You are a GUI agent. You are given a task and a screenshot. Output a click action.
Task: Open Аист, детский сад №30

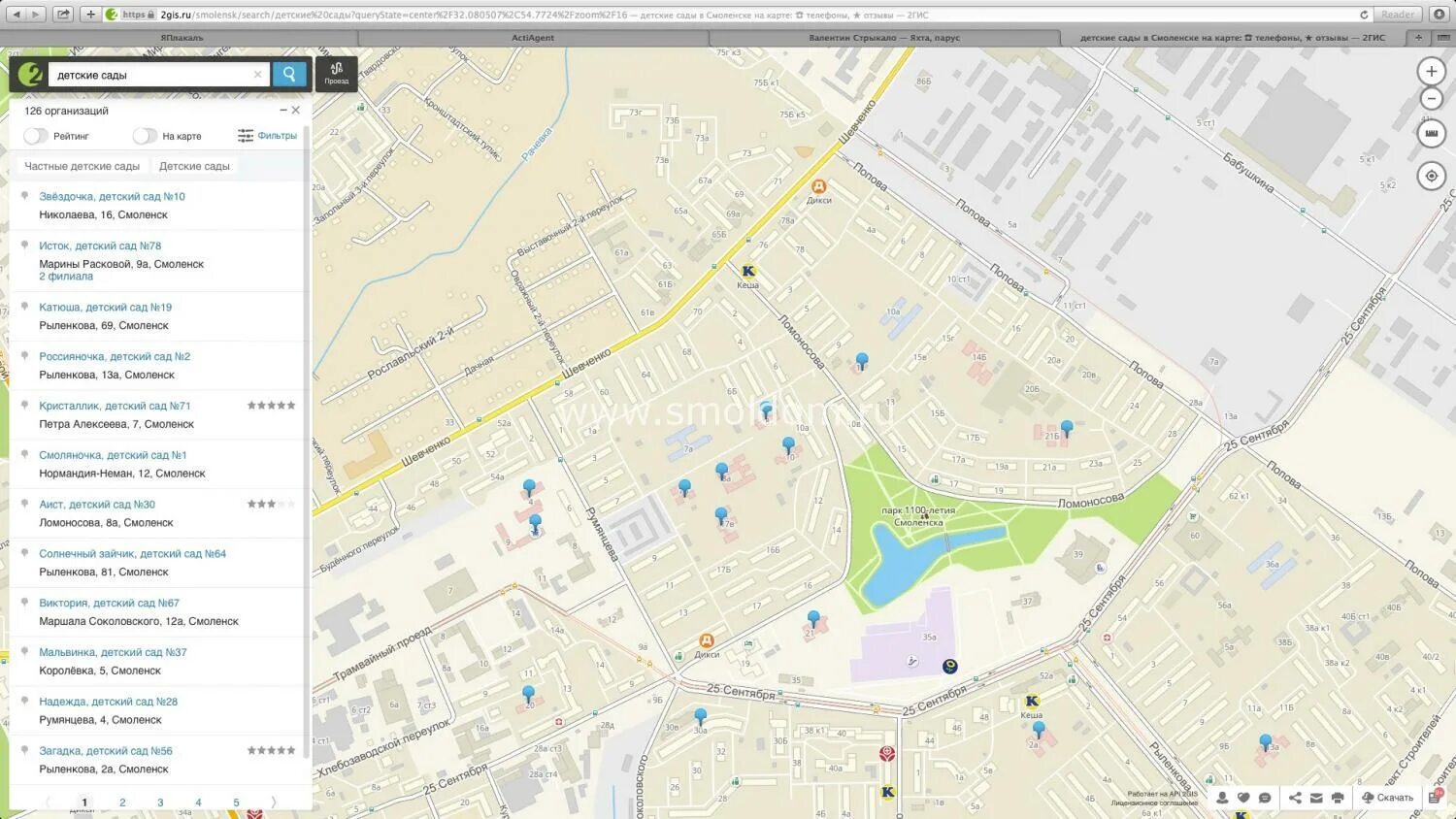pyautogui.click(x=97, y=505)
